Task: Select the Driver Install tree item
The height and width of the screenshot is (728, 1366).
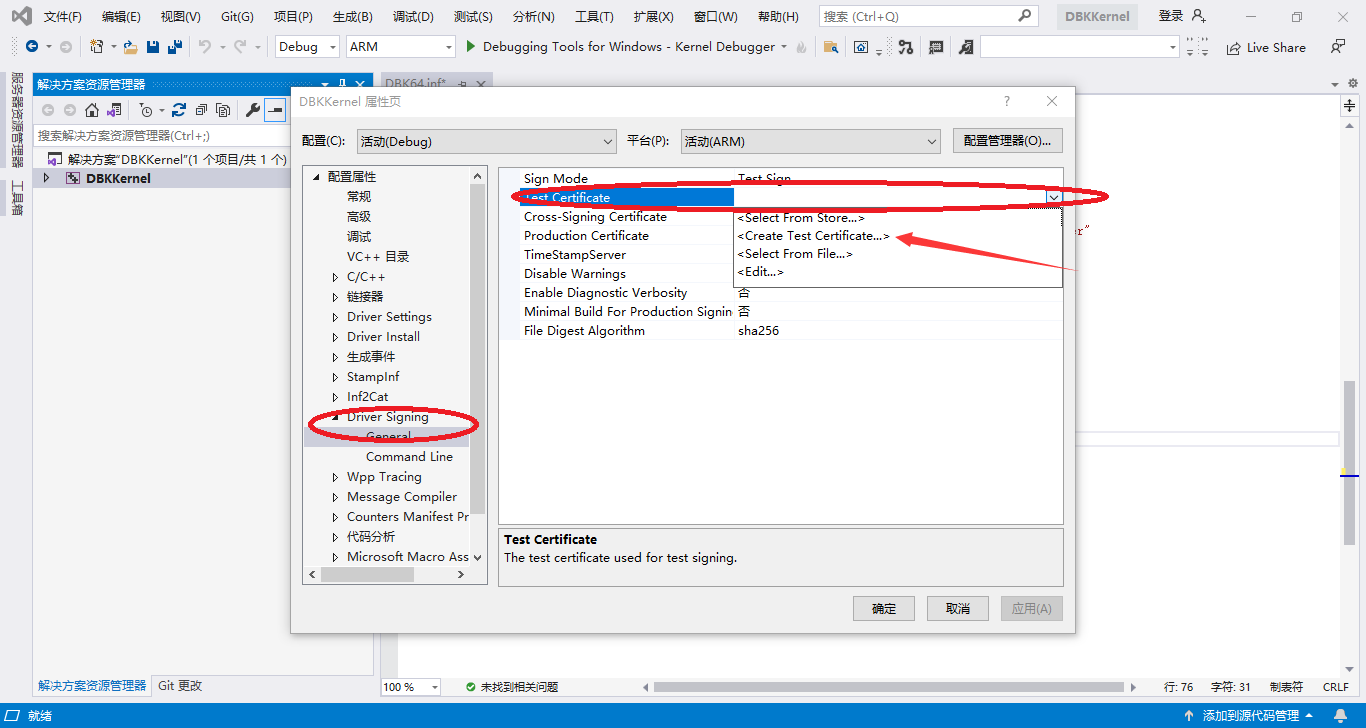Action: click(383, 337)
